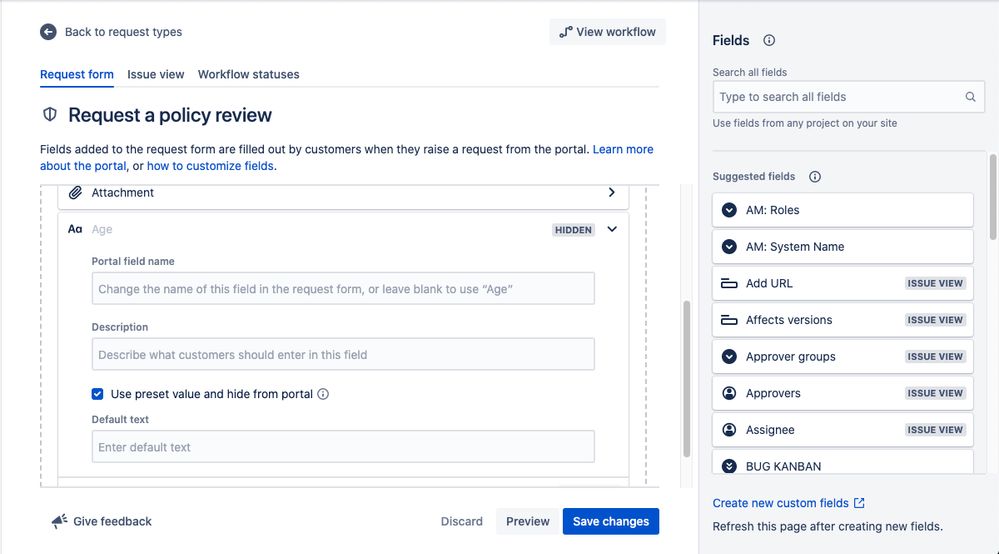The height and width of the screenshot is (554, 999).
Task: Click the Affects versions field icon
Action: (x=729, y=320)
